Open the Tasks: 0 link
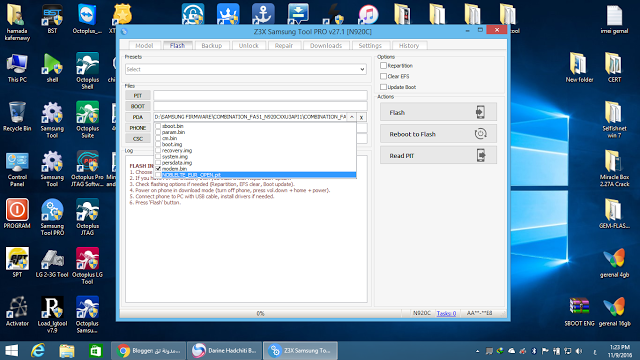 [x=446, y=313]
